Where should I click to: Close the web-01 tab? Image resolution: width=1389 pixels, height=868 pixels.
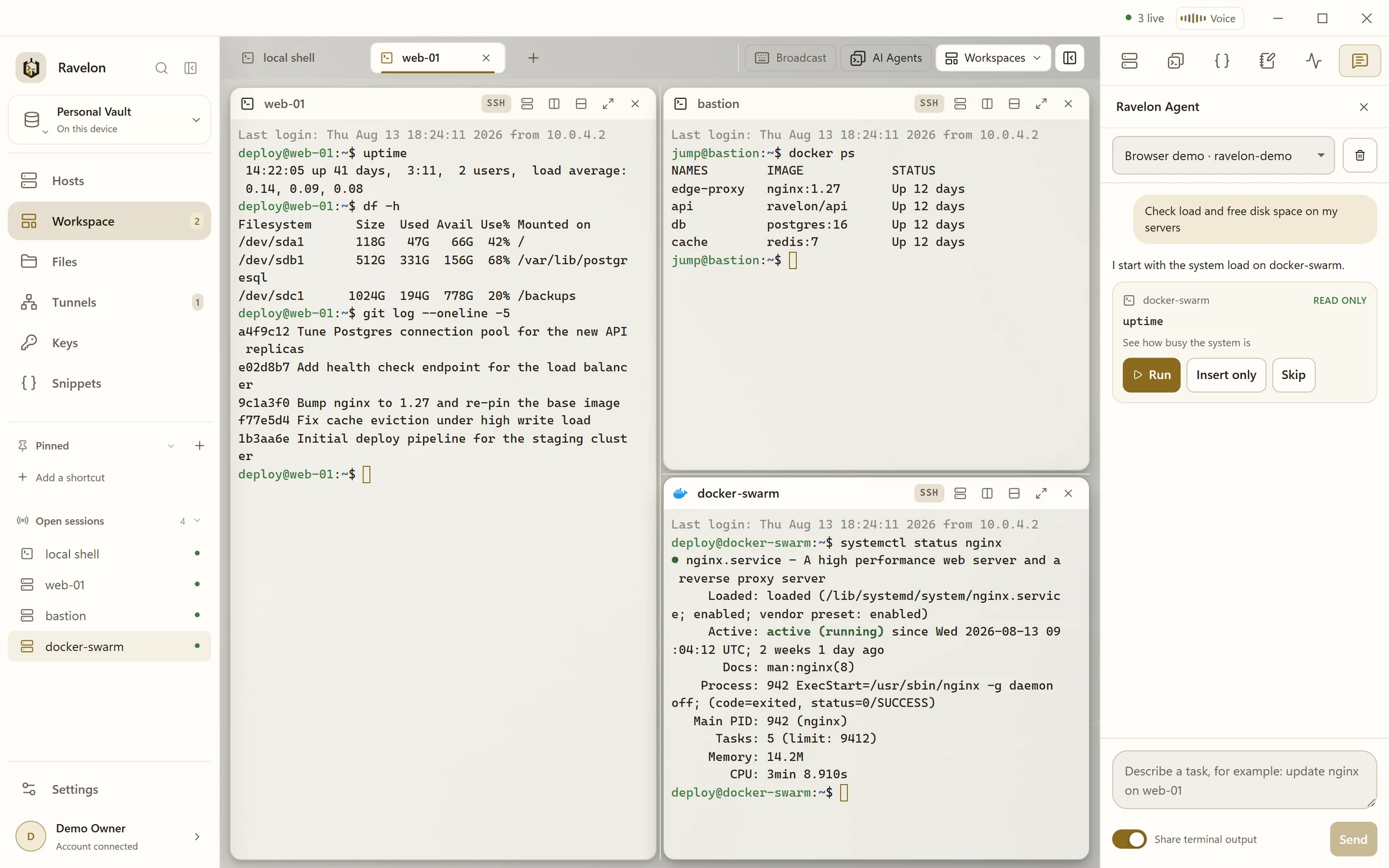[x=486, y=58]
